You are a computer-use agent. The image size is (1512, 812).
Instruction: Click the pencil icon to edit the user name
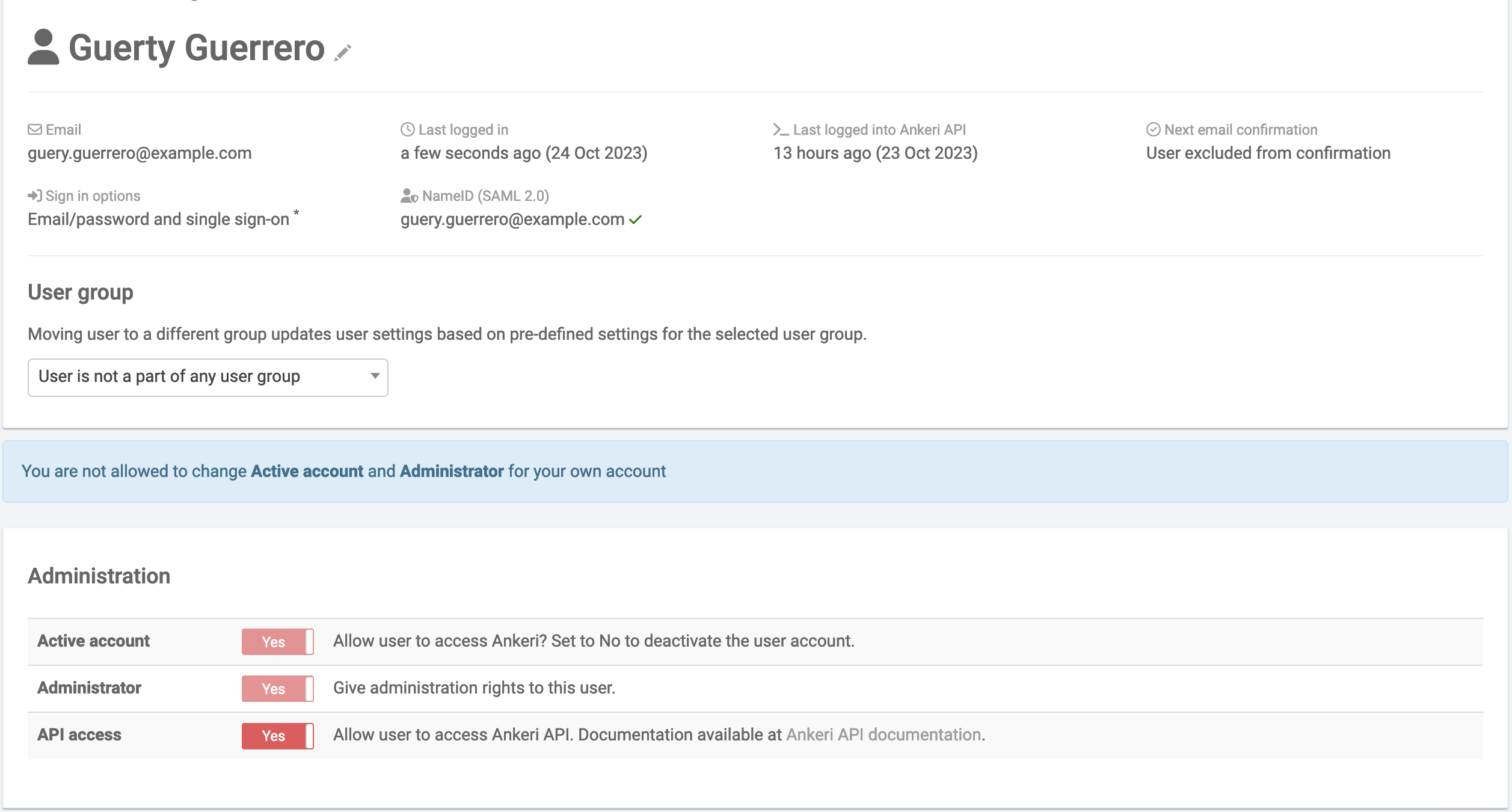343,52
